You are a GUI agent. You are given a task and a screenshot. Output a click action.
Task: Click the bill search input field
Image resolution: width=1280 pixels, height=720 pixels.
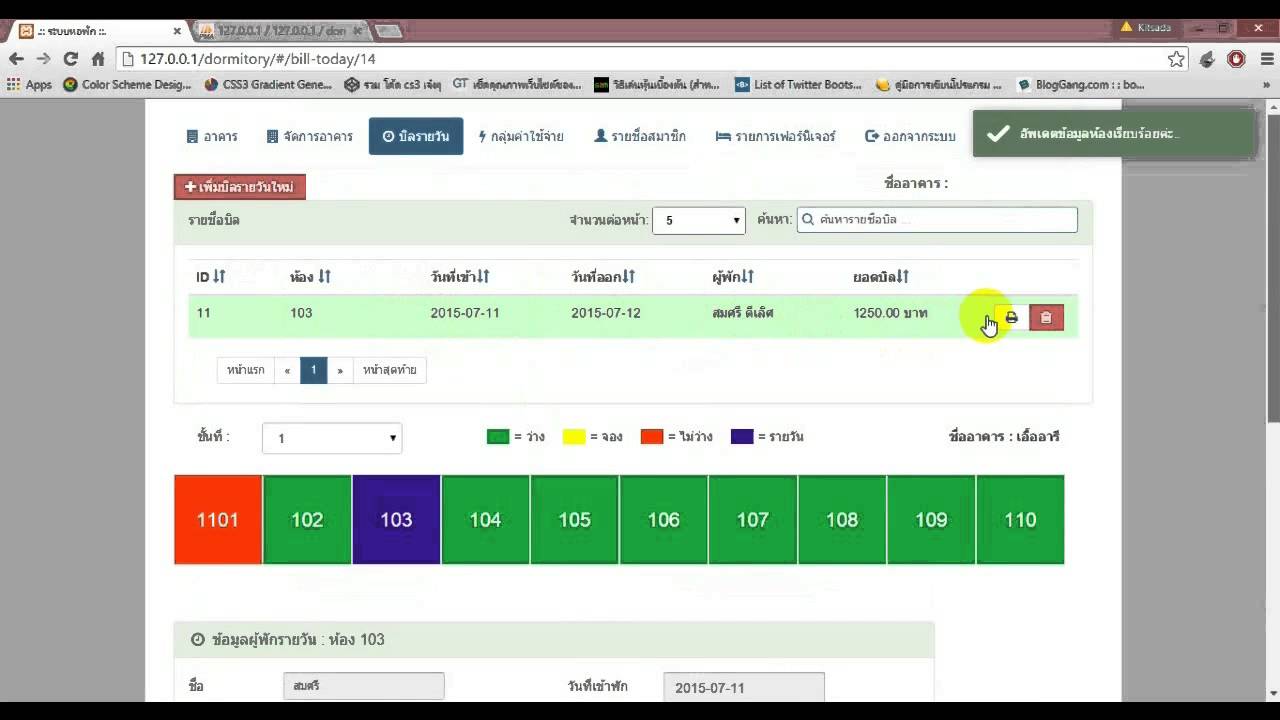(937, 219)
